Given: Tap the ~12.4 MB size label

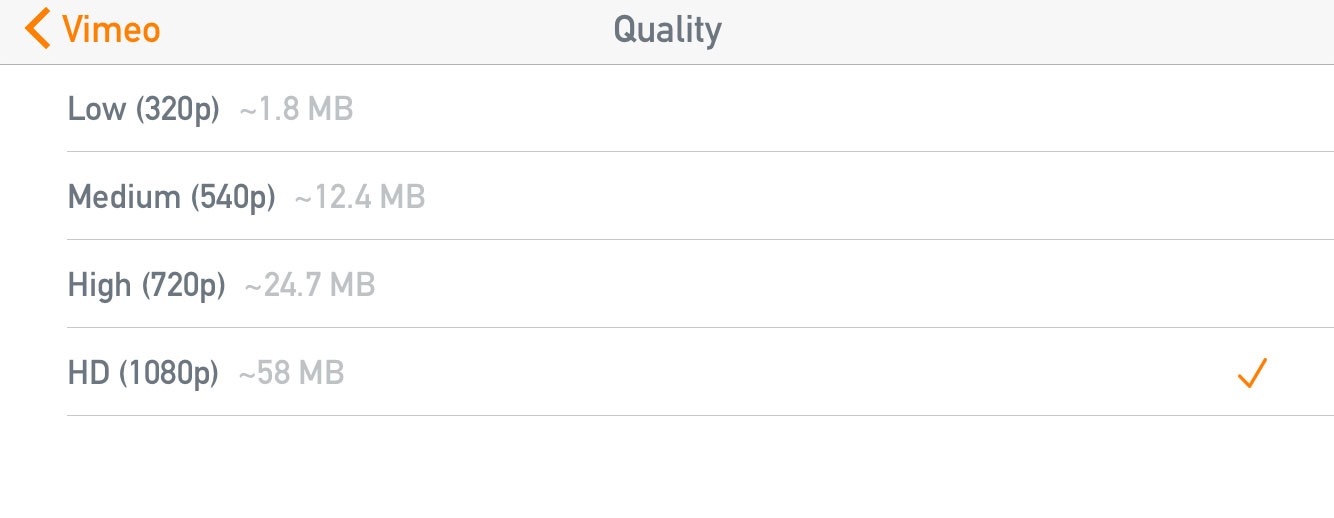Looking at the screenshot, I should [360, 197].
